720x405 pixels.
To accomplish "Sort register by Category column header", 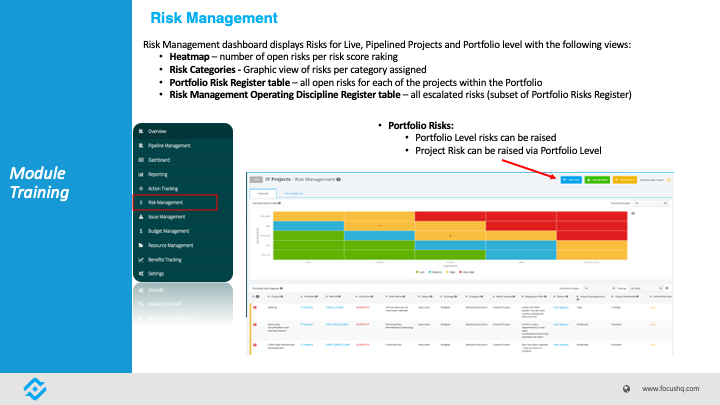I will (x=474, y=297).
